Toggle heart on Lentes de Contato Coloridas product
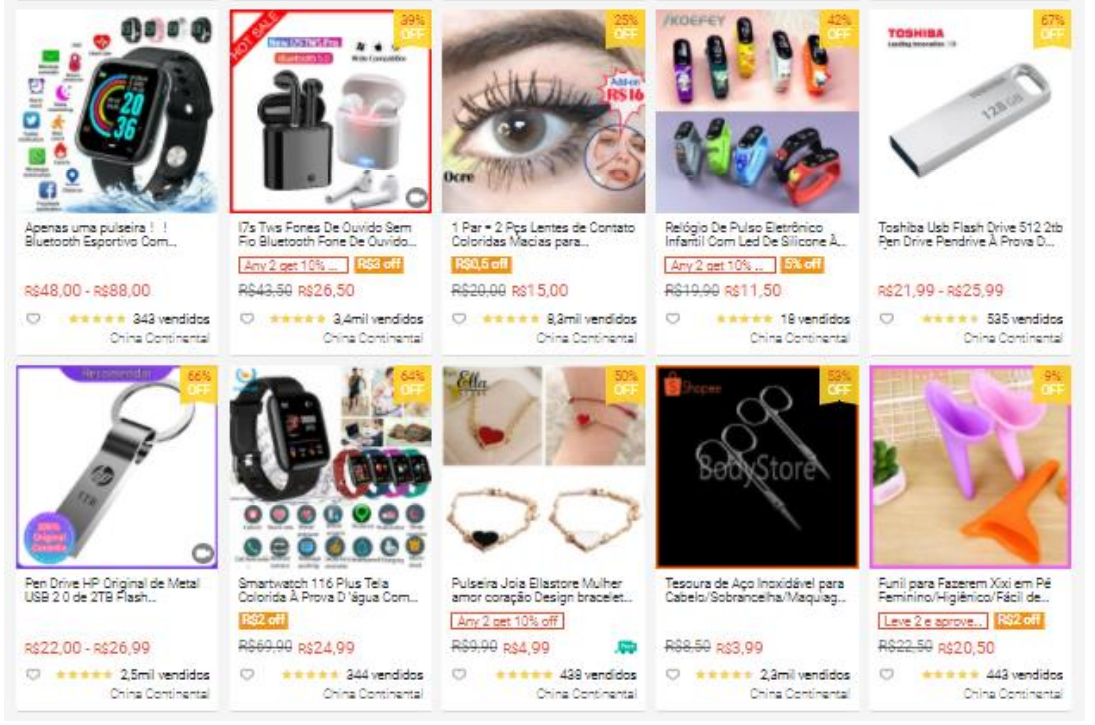 pos(459,318)
